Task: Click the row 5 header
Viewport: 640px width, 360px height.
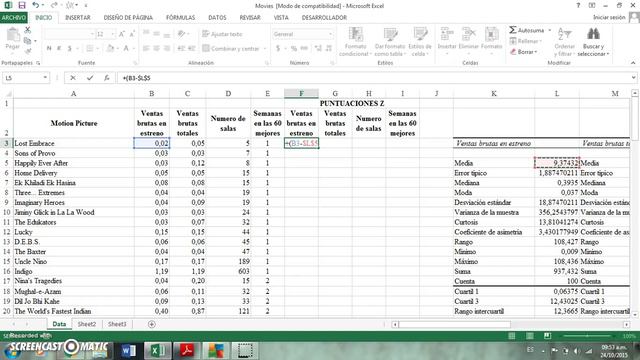Action: click(x=7, y=163)
